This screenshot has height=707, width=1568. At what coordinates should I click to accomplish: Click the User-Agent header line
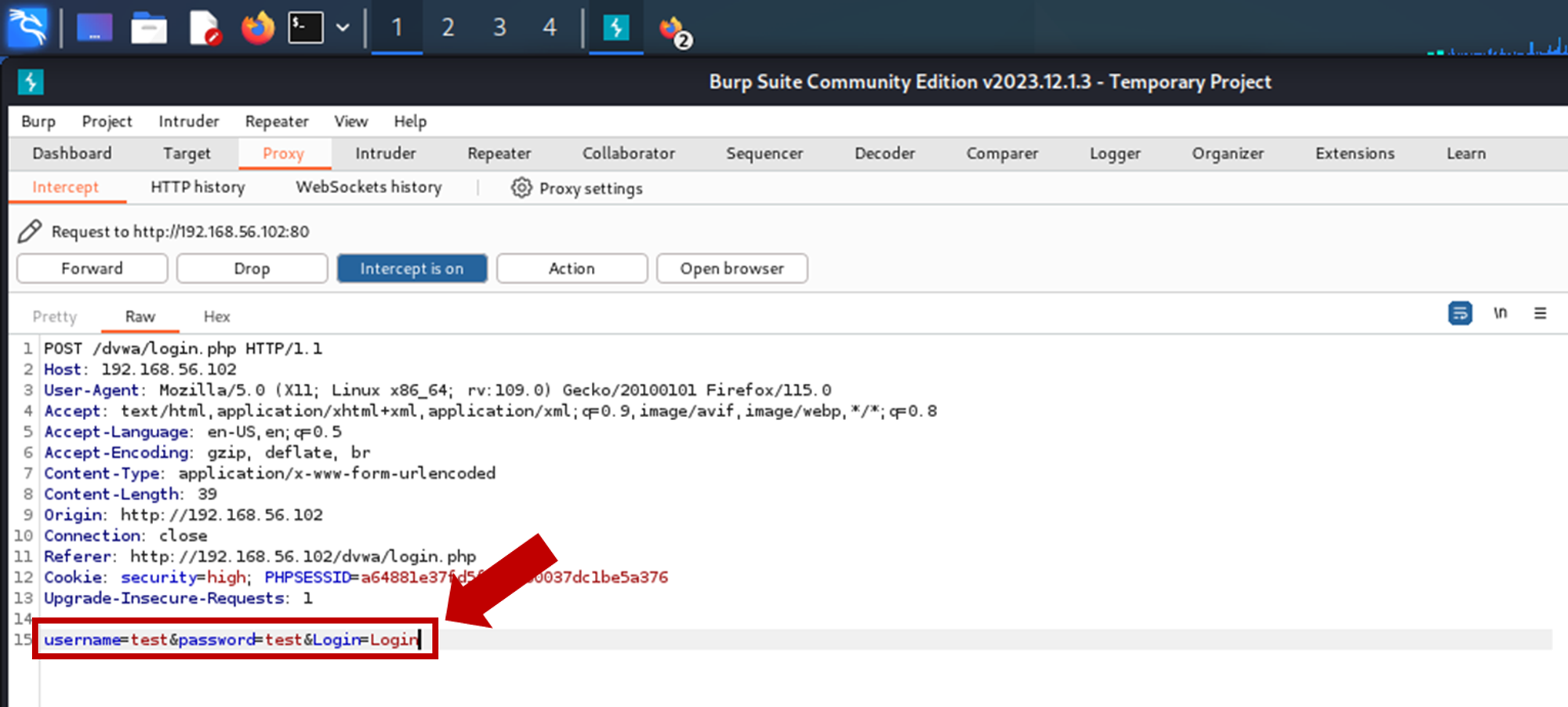pos(437,390)
